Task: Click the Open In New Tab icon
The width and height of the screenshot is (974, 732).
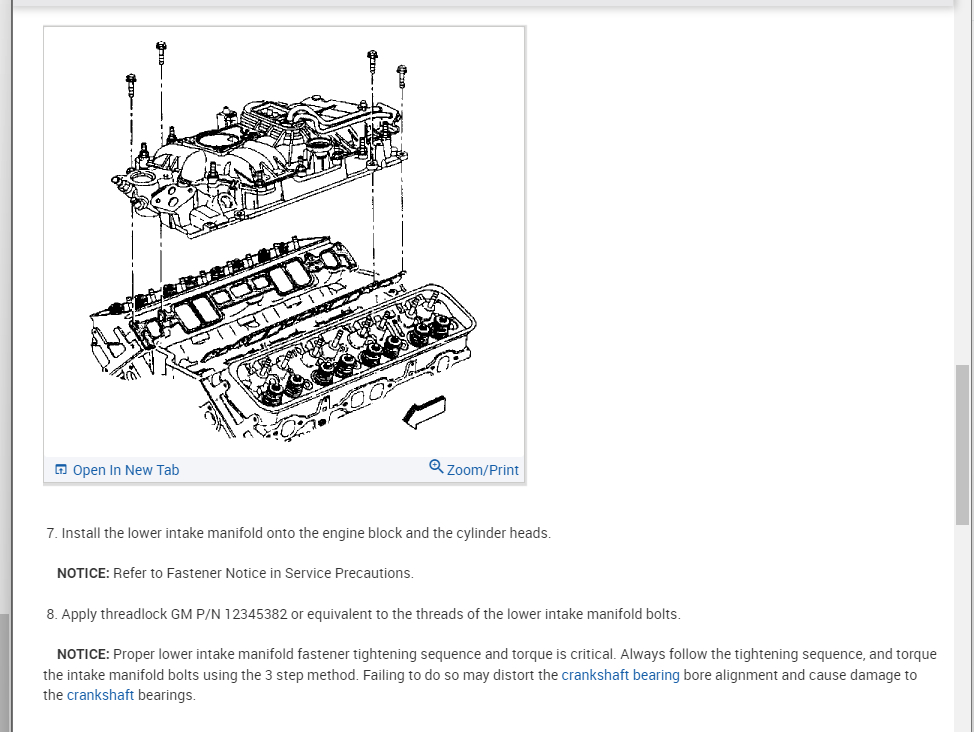Action: (x=61, y=470)
